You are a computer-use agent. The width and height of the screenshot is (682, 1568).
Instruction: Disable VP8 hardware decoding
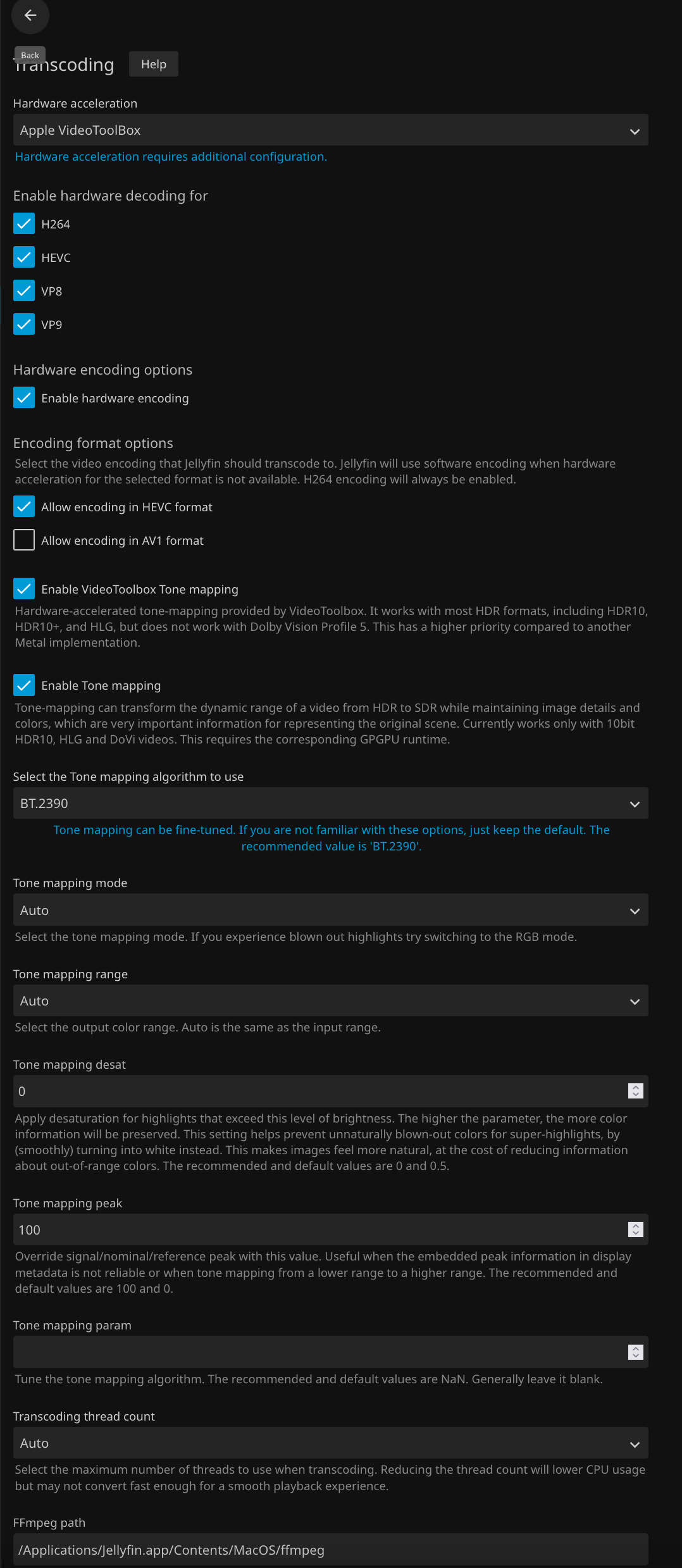click(x=24, y=291)
